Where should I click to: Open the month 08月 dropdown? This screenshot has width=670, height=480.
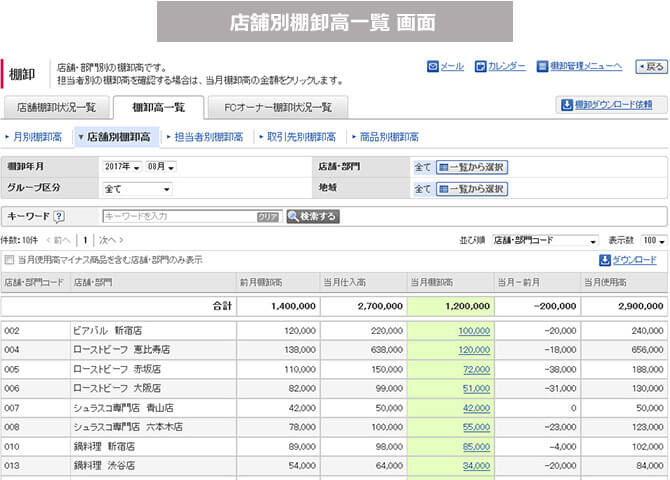pyautogui.click(x=158, y=167)
